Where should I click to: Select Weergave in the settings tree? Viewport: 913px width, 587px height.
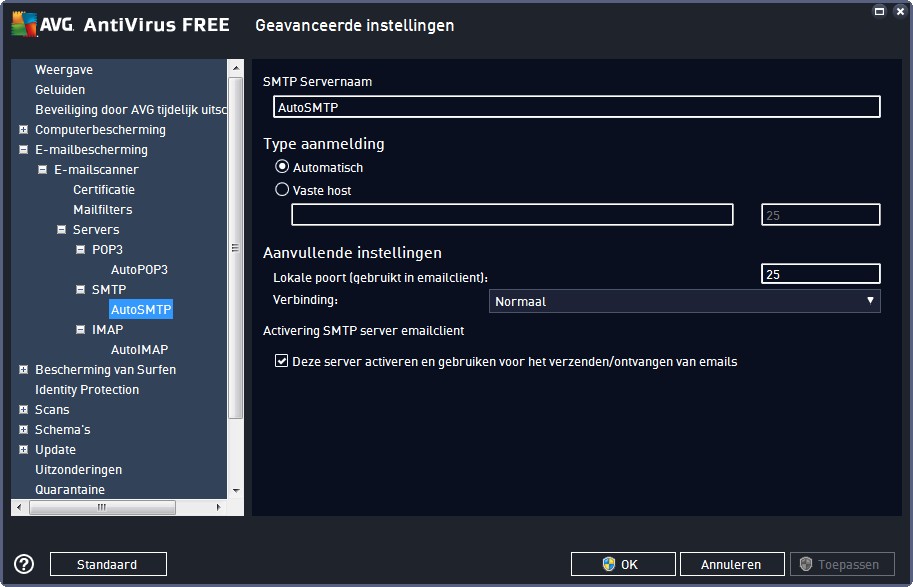click(x=64, y=69)
